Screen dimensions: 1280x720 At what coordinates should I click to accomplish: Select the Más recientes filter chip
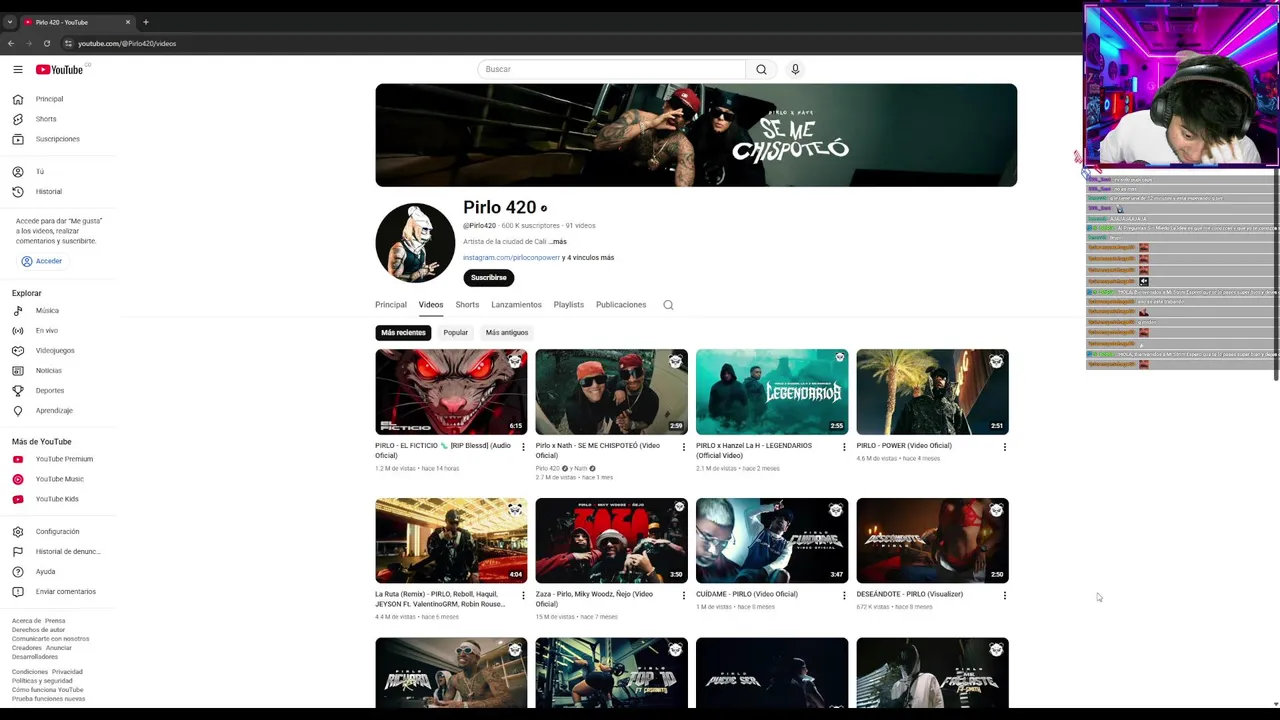click(x=403, y=332)
